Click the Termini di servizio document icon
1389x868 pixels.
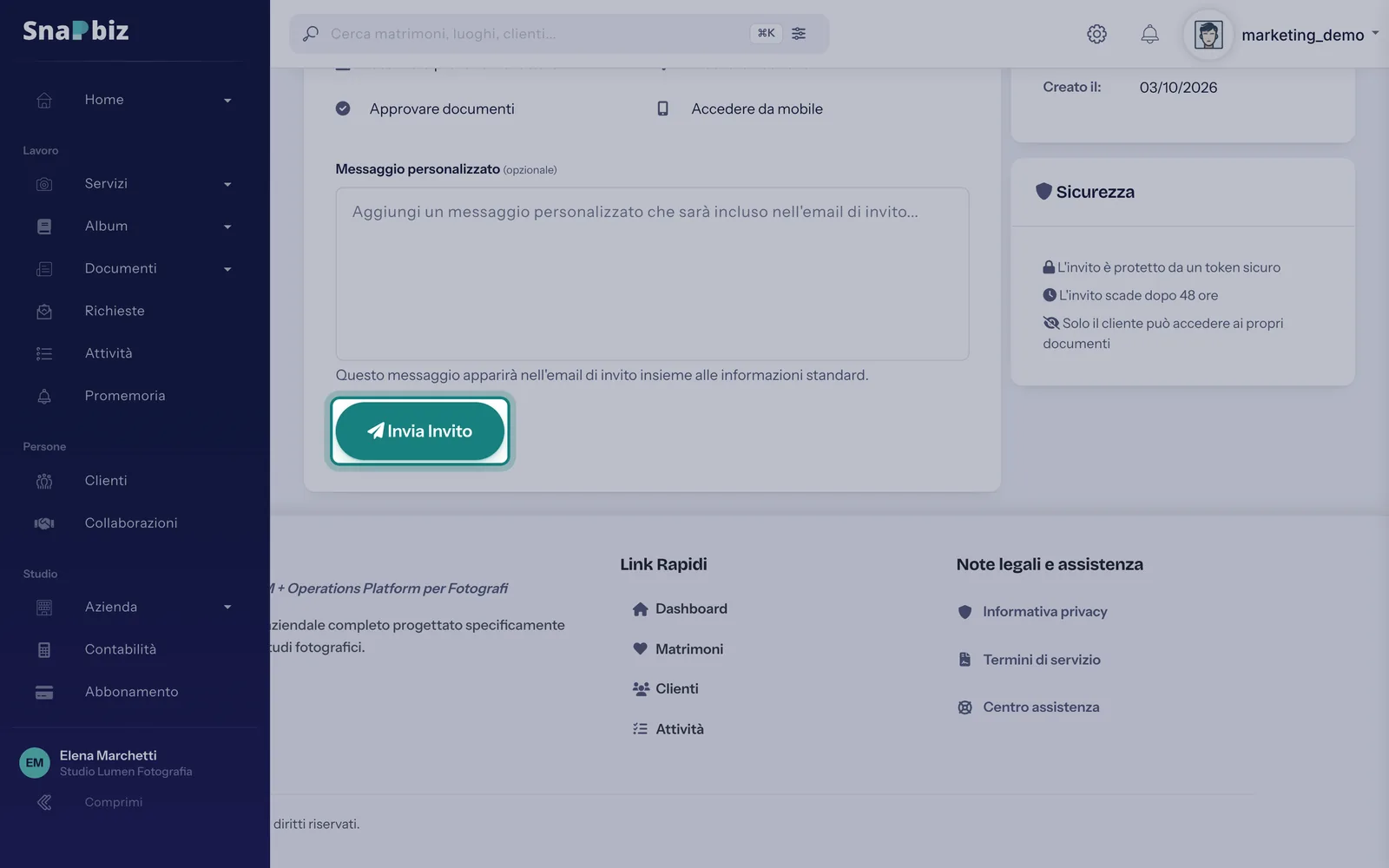964,660
